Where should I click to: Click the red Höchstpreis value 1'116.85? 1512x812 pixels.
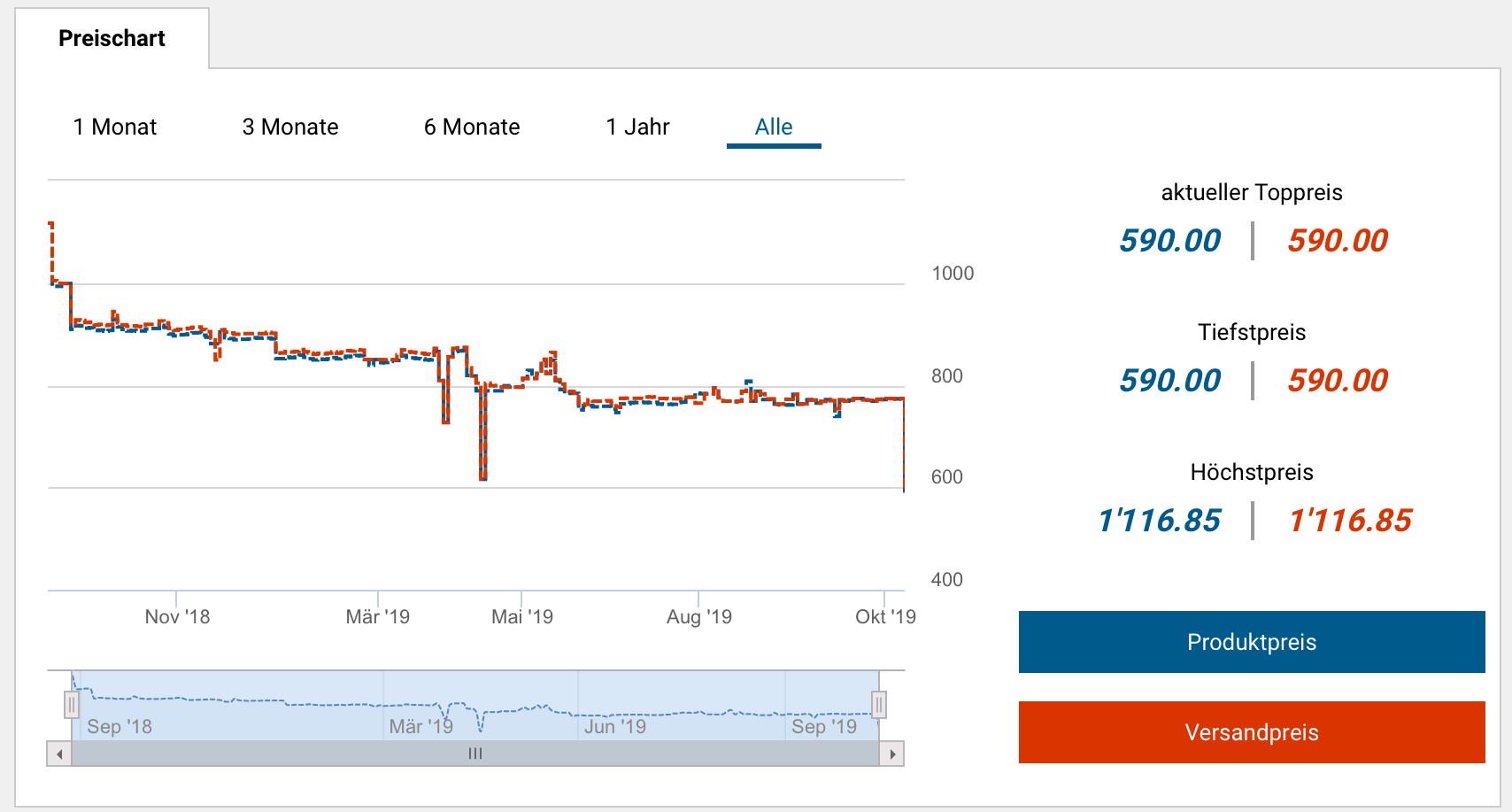click(x=1350, y=521)
